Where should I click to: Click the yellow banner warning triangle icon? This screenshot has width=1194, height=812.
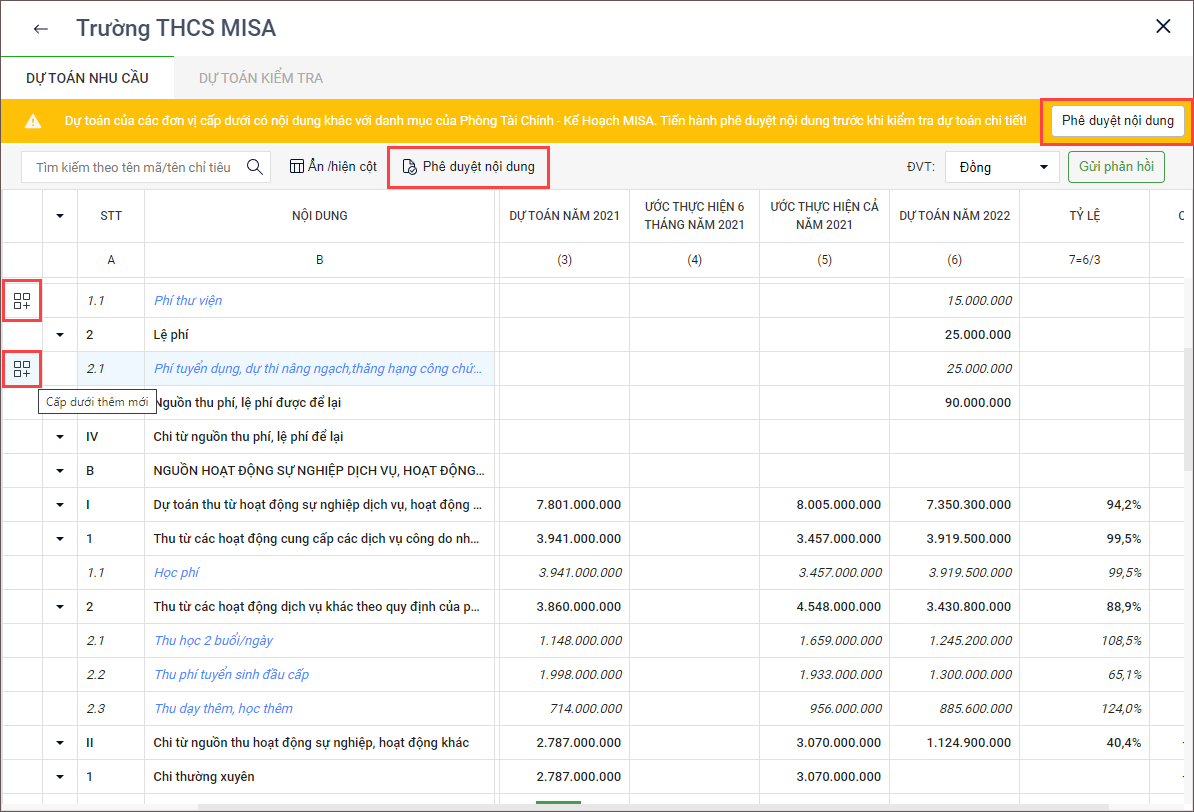click(x=33, y=121)
